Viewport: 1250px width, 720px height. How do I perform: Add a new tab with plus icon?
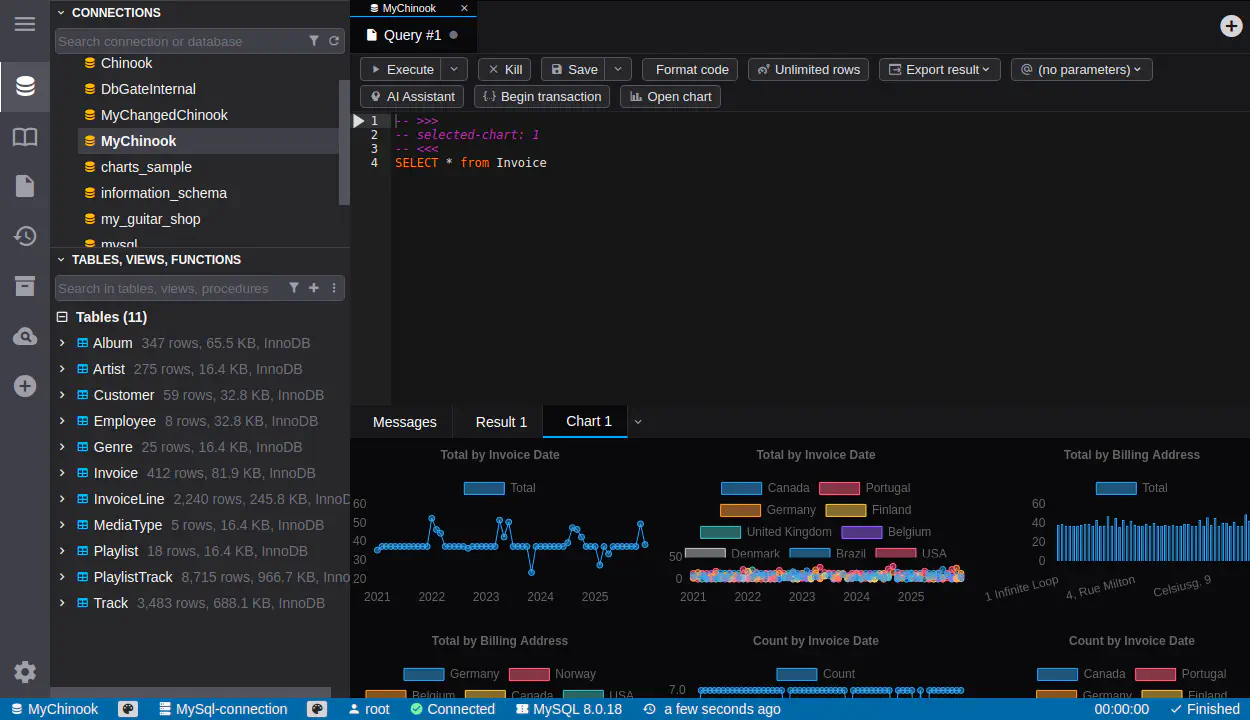(x=1232, y=26)
